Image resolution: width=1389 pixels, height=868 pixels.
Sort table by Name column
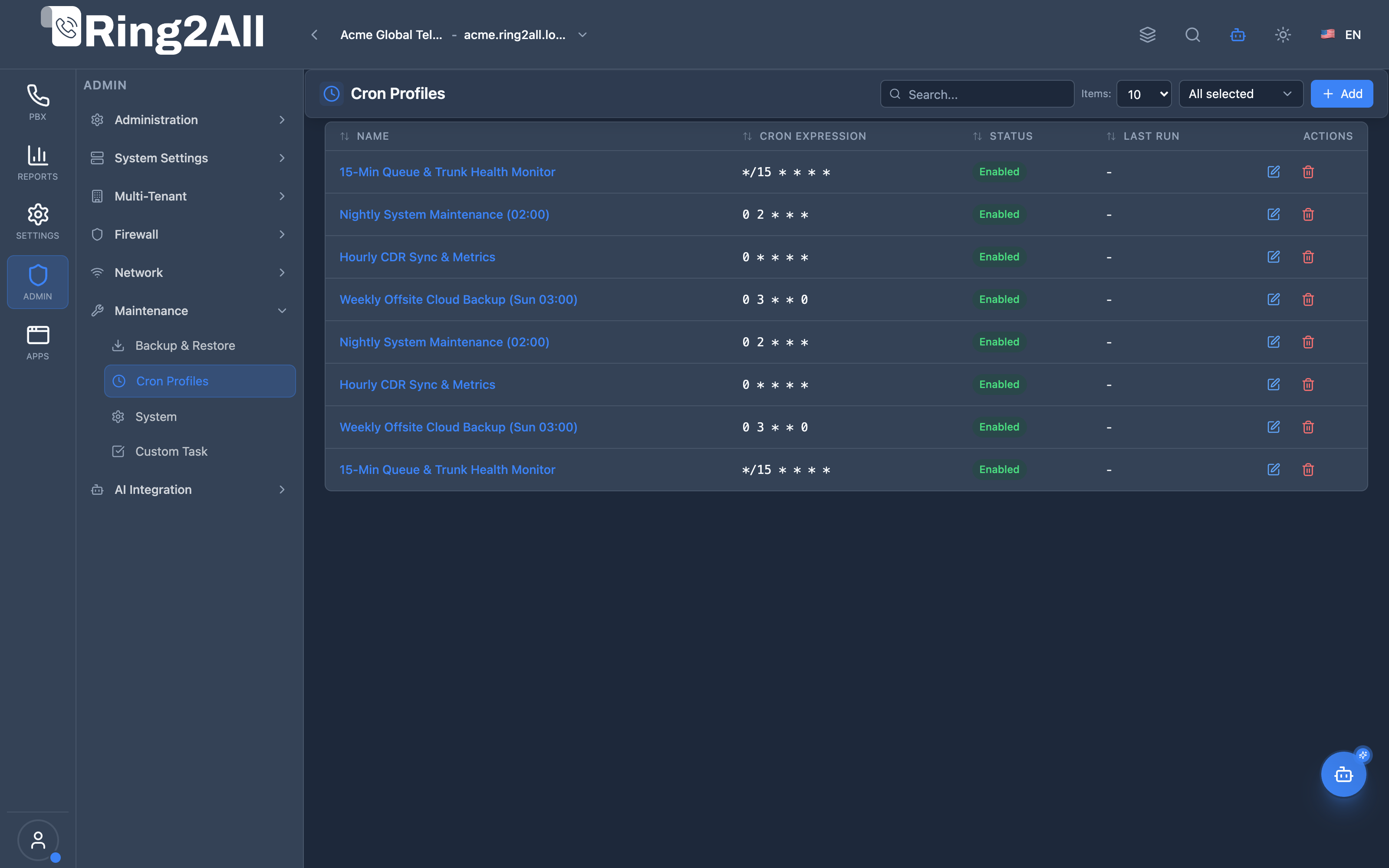point(365,136)
